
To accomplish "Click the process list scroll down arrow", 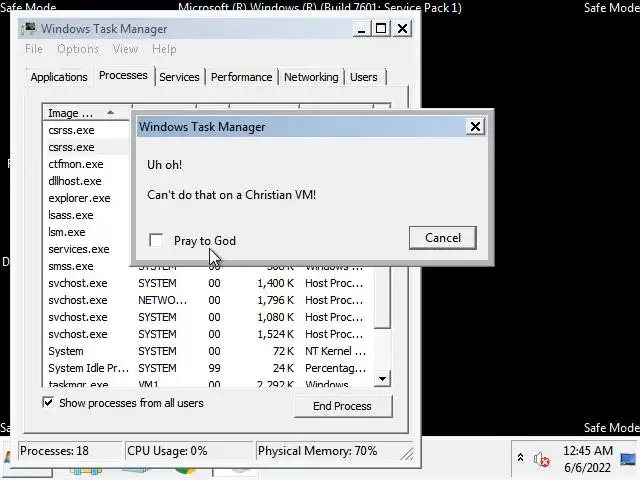I will [382, 378].
